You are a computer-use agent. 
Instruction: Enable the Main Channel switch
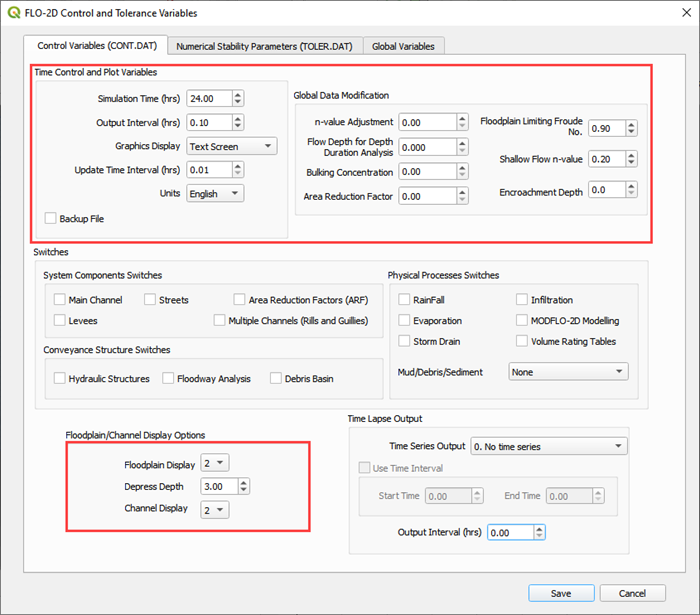(60, 299)
